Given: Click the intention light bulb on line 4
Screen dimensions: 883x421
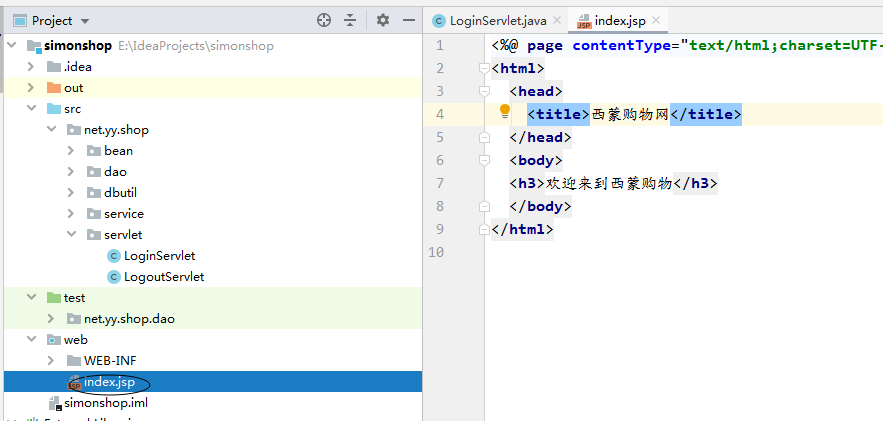Looking at the screenshot, I should coord(505,111).
